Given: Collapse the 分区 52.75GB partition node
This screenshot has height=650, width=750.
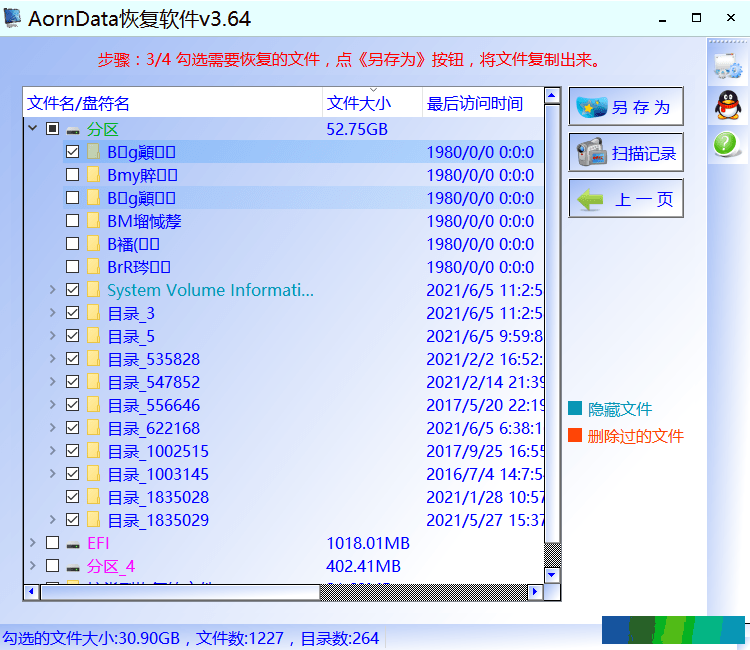Looking at the screenshot, I should point(33,128).
